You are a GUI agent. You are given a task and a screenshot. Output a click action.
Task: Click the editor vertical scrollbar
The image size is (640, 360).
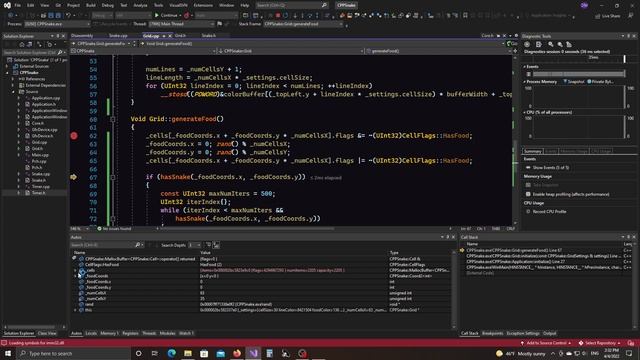click(x=515, y=139)
